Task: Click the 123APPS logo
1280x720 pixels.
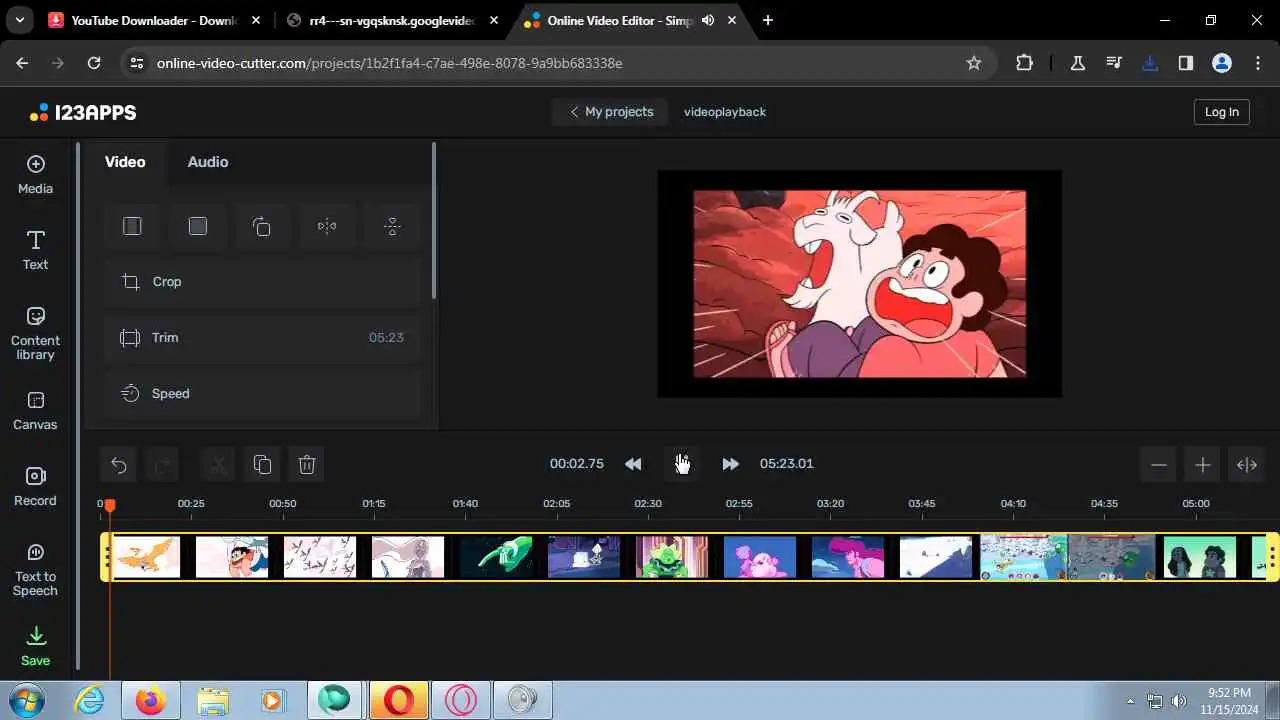Action: click(83, 112)
